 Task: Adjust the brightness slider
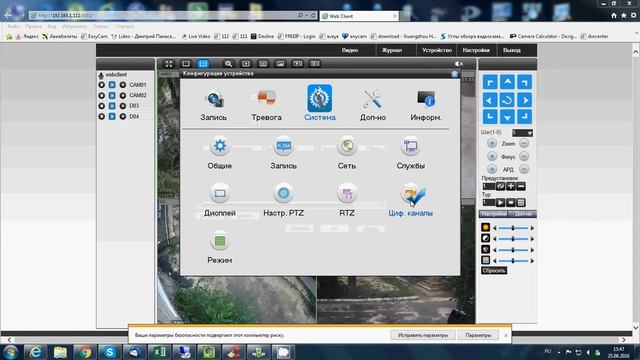coord(513,228)
